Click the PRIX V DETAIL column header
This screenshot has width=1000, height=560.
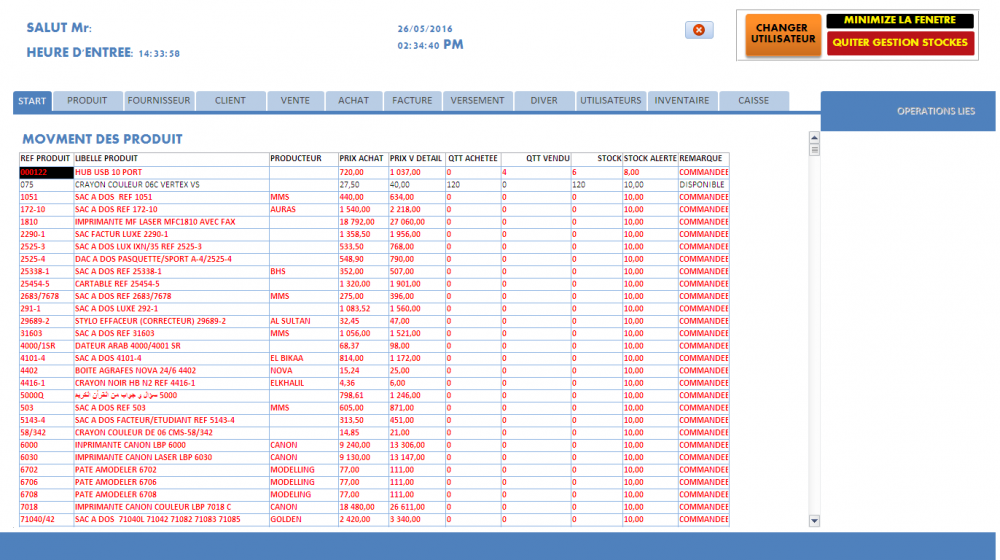click(x=416, y=159)
